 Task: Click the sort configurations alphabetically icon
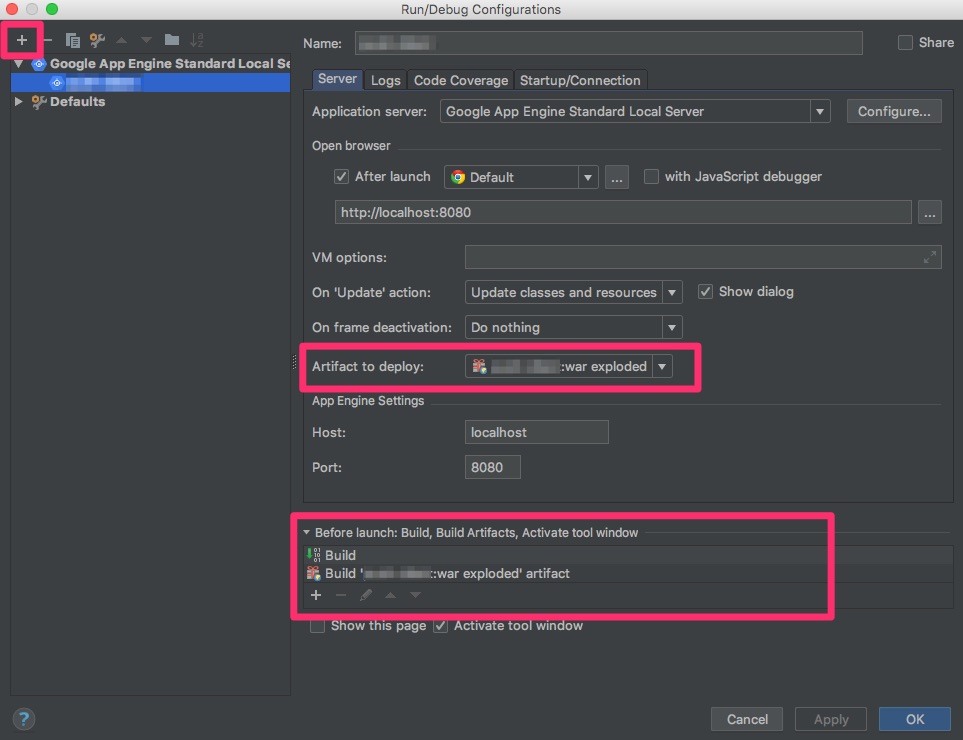[x=197, y=40]
